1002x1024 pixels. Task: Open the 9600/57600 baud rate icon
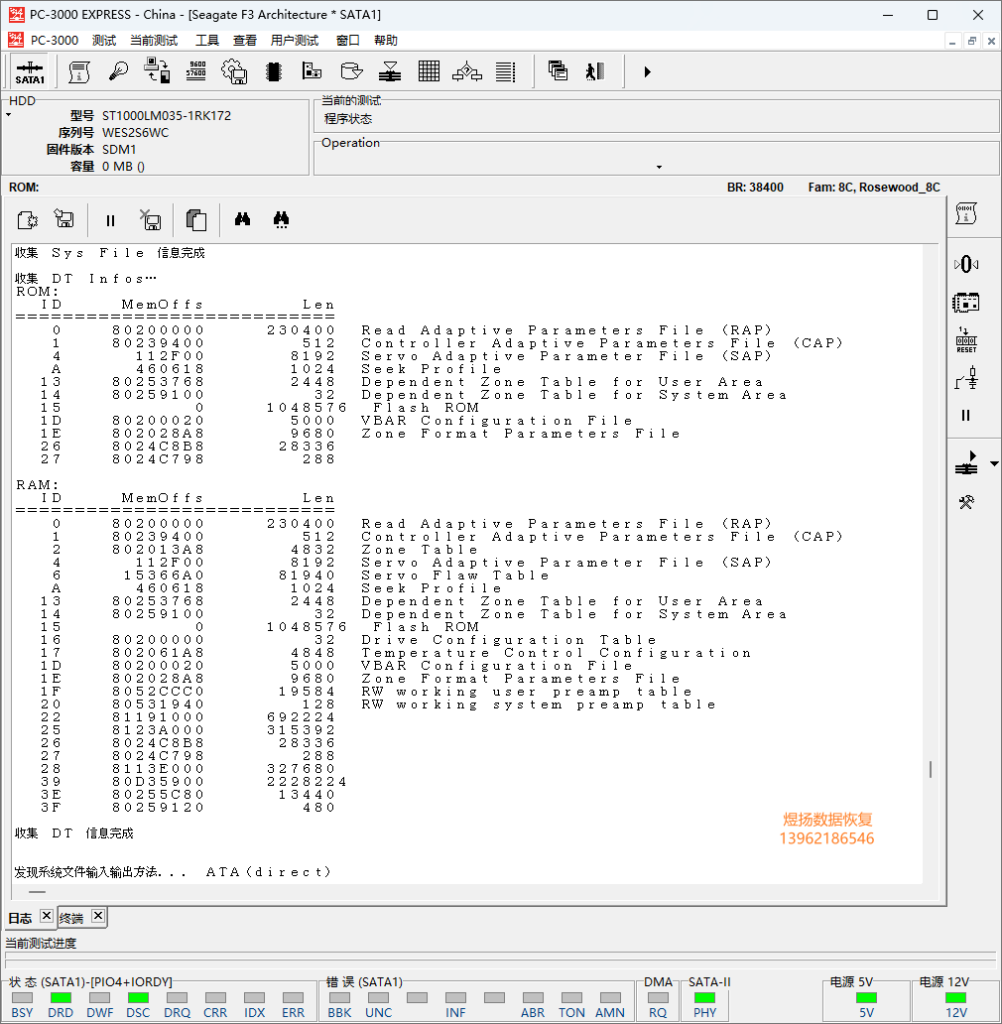click(x=196, y=71)
